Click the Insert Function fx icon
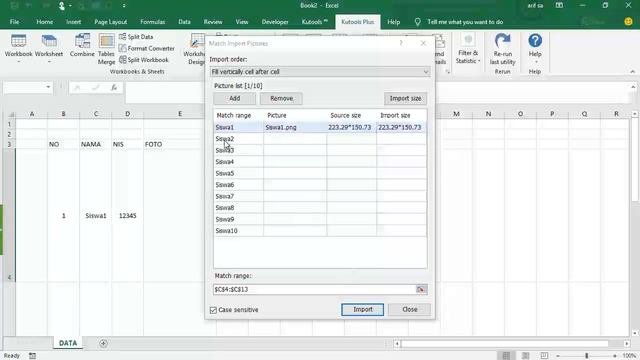 click(x=114, y=87)
